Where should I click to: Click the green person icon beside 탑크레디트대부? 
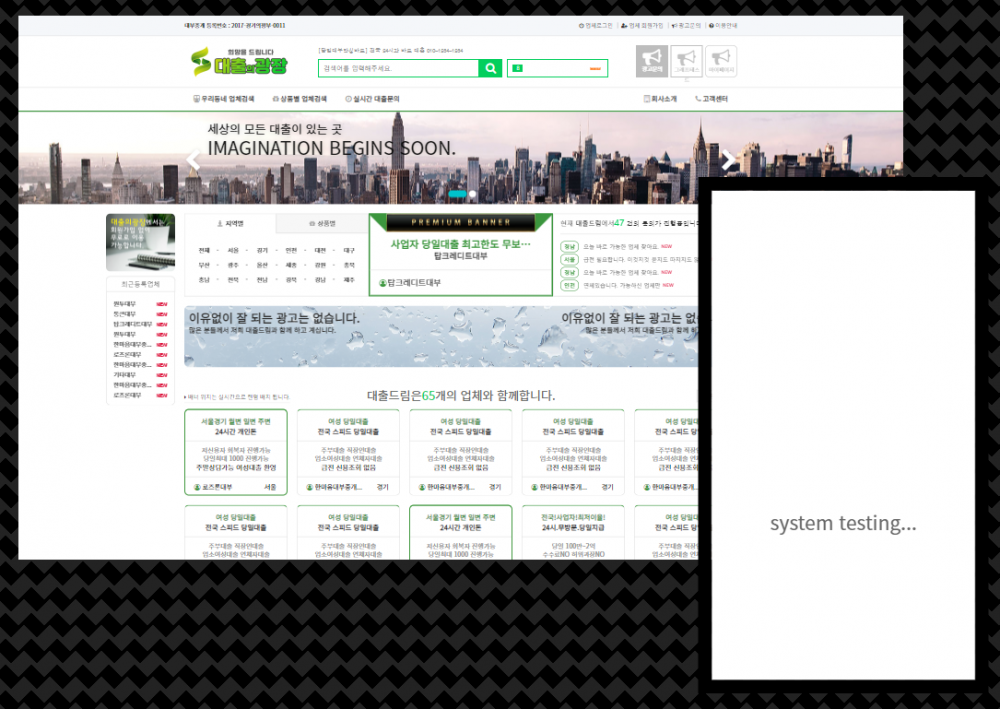(383, 283)
